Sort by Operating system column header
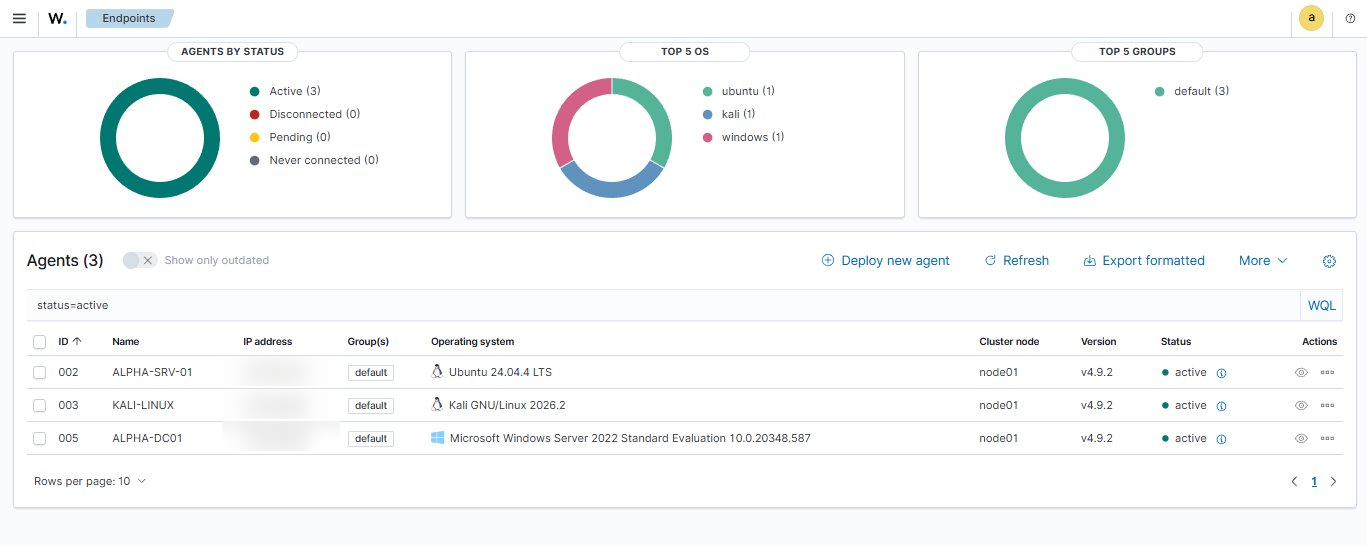Screen dimensions: 1372x560 click(x=472, y=341)
